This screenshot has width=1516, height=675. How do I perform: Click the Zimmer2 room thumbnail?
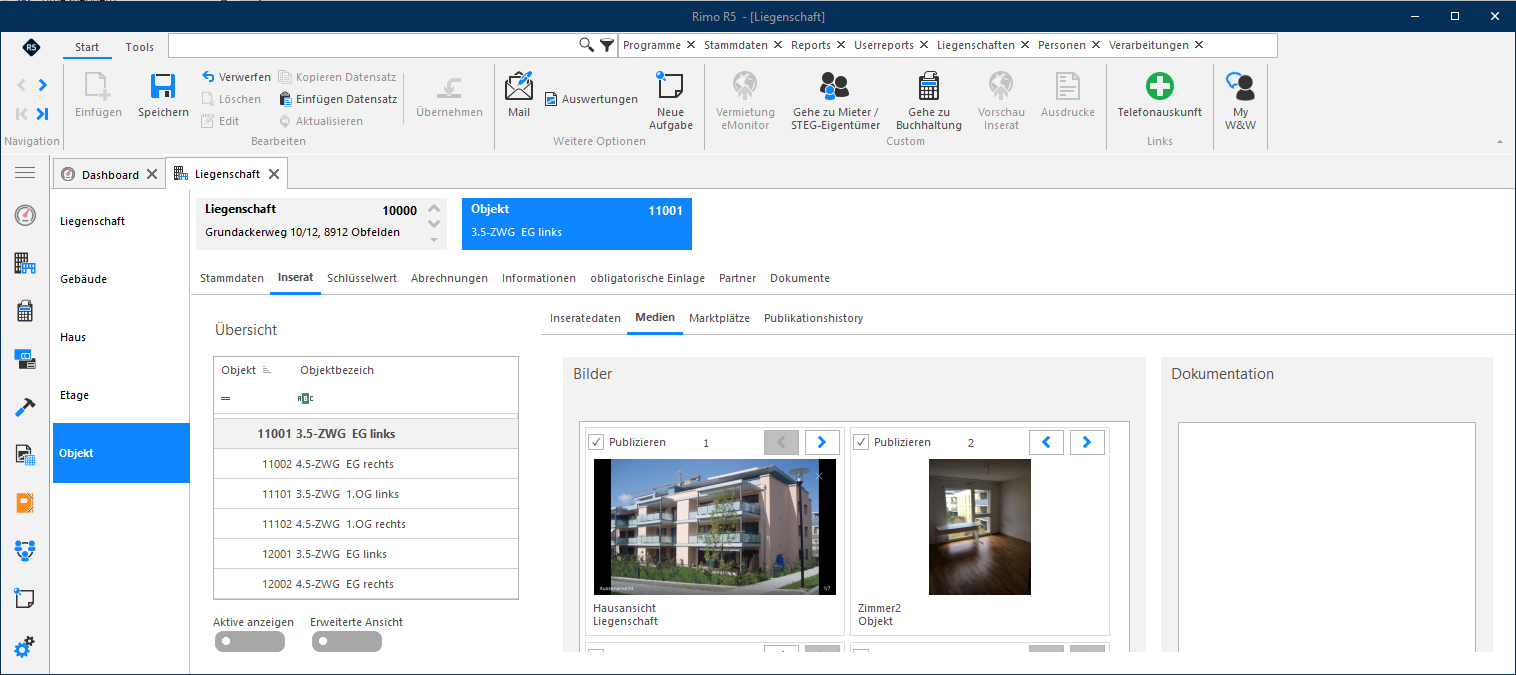click(980, 527)
